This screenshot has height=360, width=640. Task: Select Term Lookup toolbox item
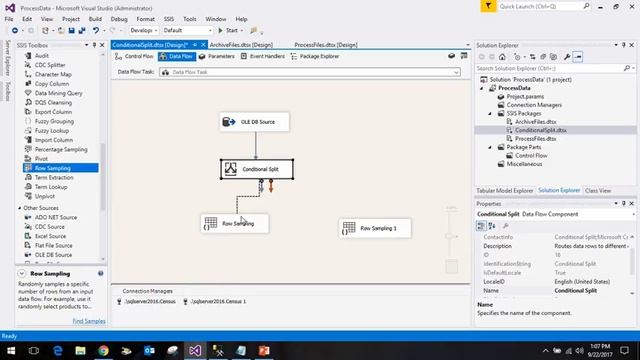coord(51,187)
